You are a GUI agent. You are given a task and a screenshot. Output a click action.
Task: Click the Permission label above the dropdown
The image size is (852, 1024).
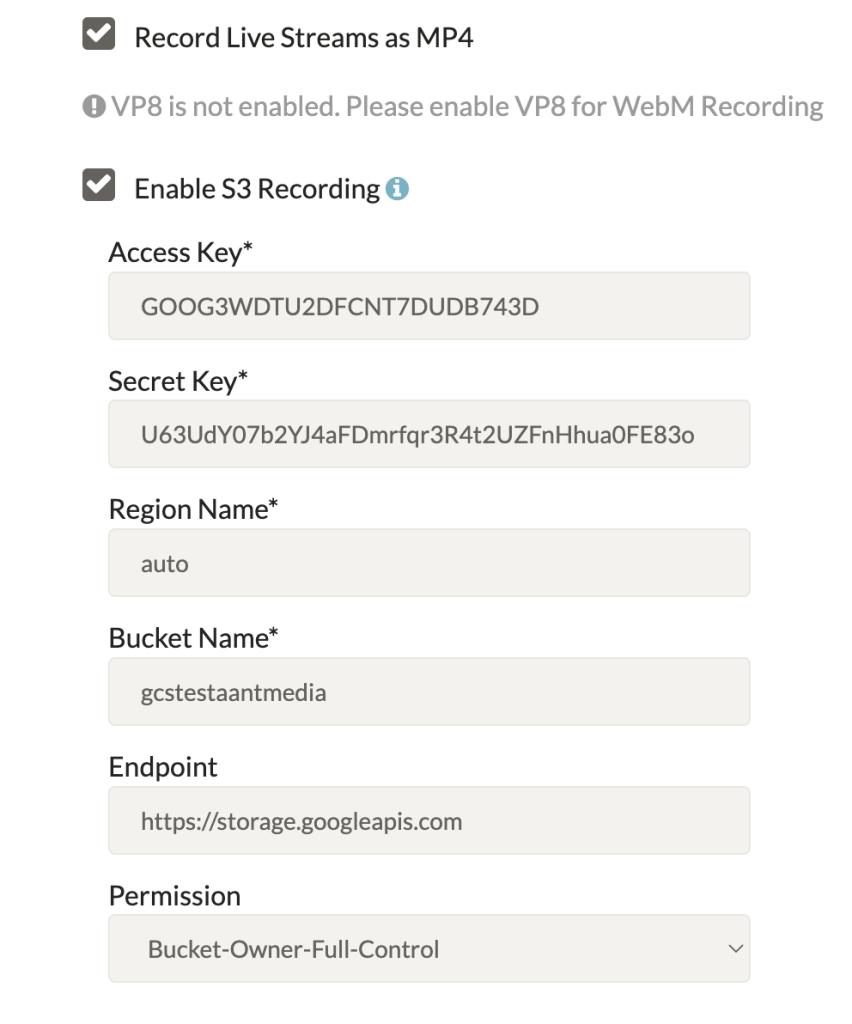click(175, 896)
